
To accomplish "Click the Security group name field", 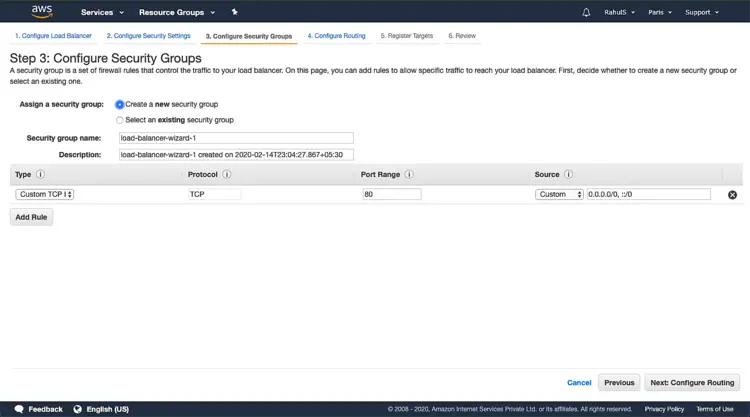I will (236, 139).
